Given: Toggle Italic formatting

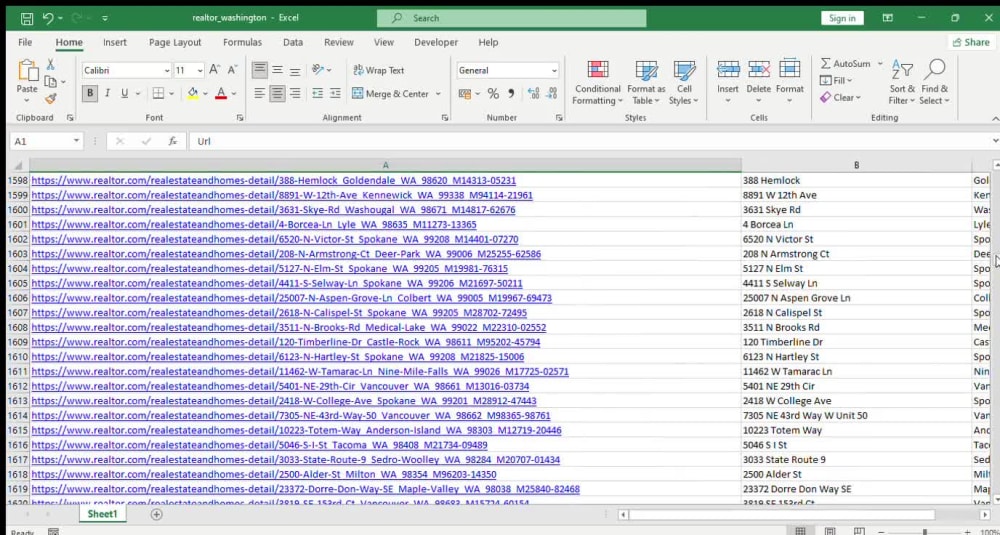Looking at the screenshot, I should (x=107, y=94).
